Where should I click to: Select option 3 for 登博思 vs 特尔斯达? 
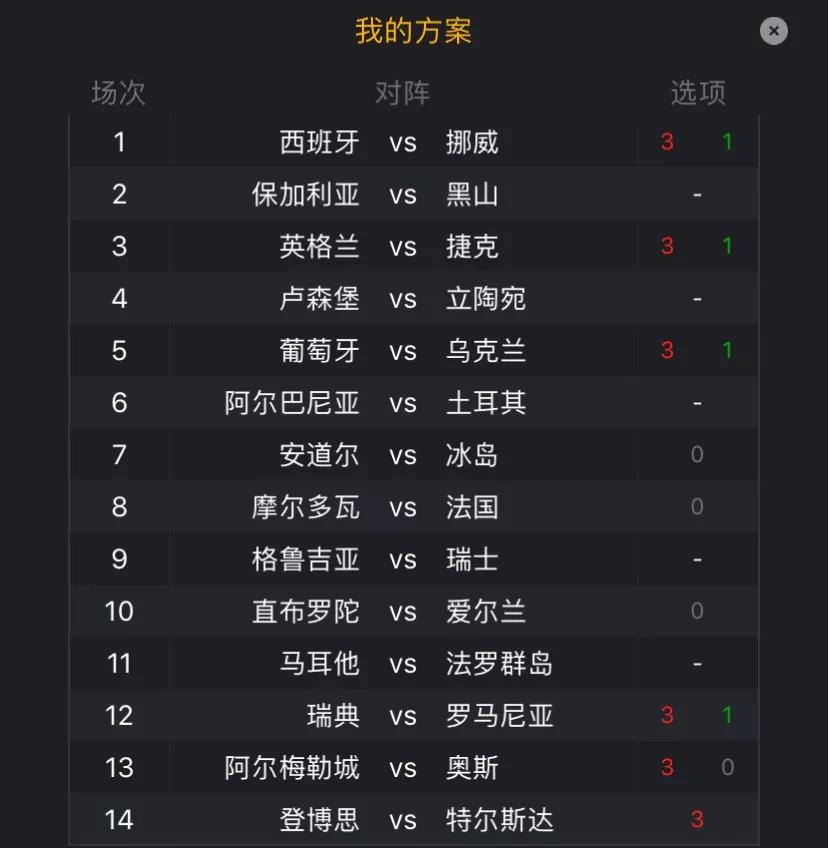tap(697, 819)
